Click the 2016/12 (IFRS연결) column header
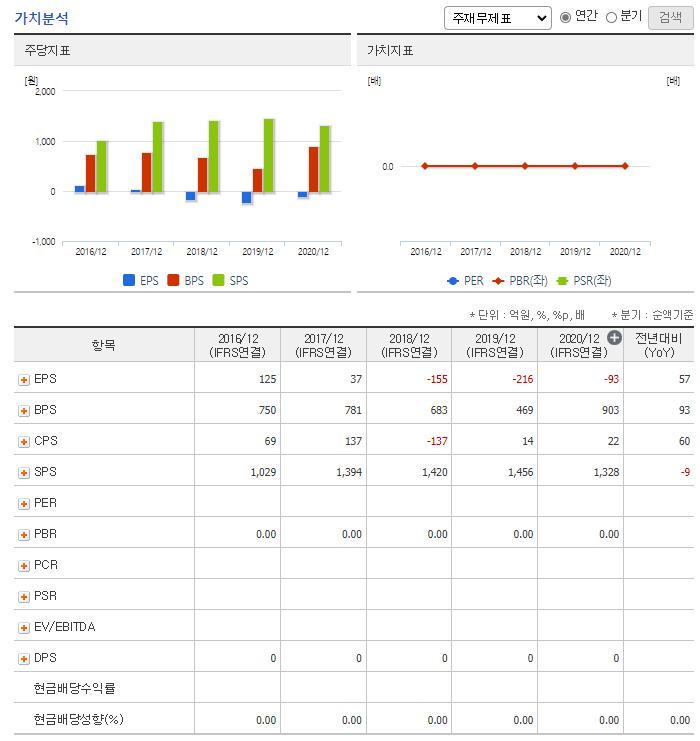The image size is (700, 741). coord(238,345)
